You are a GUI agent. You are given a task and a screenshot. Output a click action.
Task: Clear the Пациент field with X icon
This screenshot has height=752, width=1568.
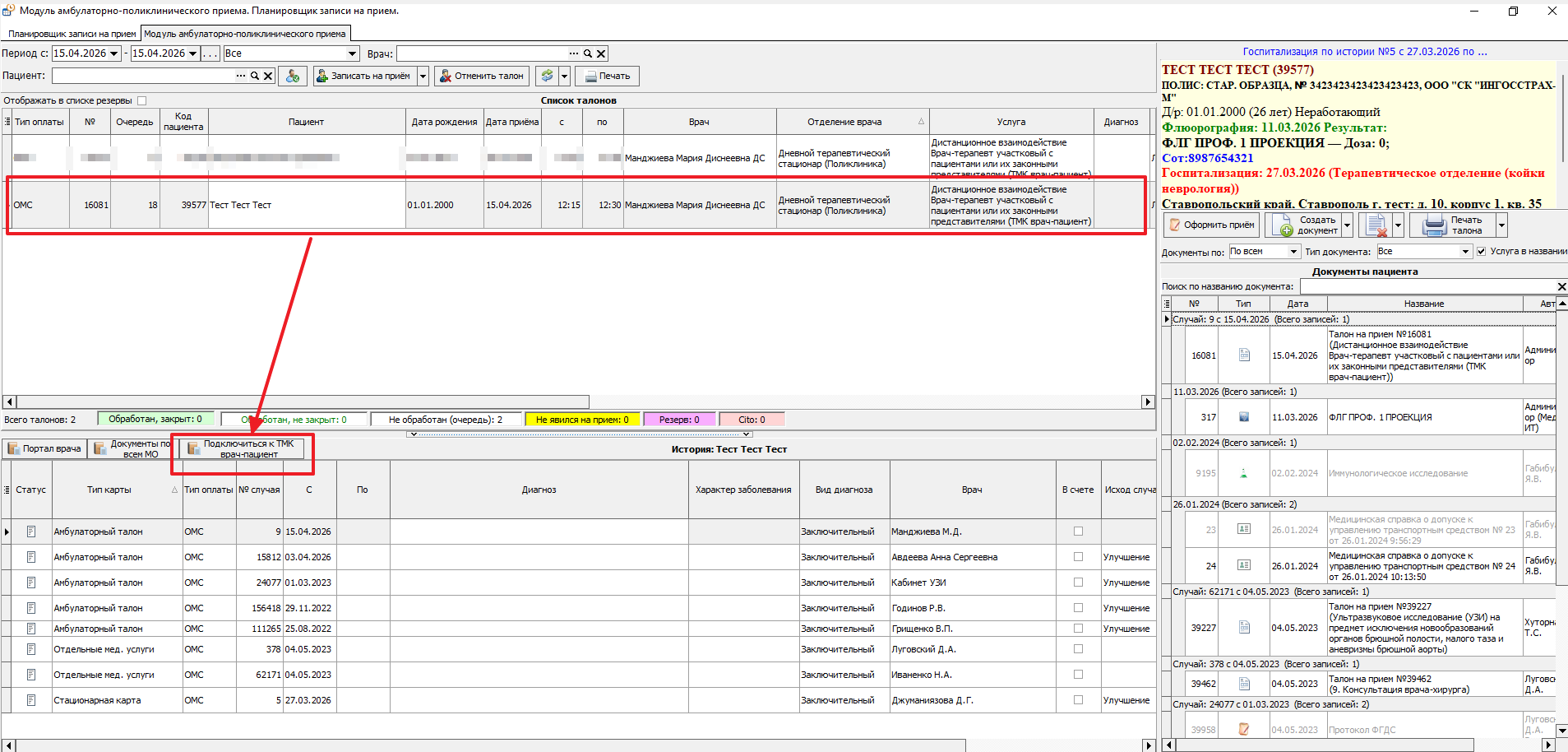[x=268, y=76]
